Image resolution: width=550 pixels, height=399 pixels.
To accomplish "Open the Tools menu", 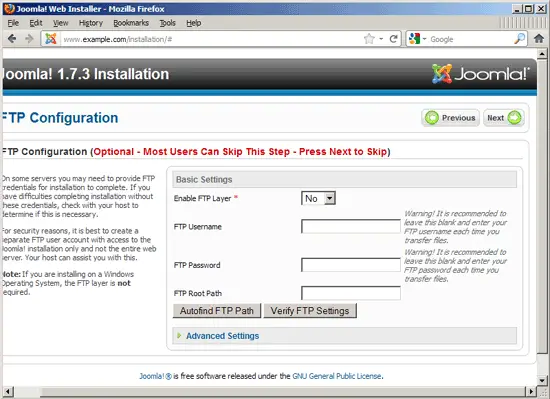I will point(167,23).
